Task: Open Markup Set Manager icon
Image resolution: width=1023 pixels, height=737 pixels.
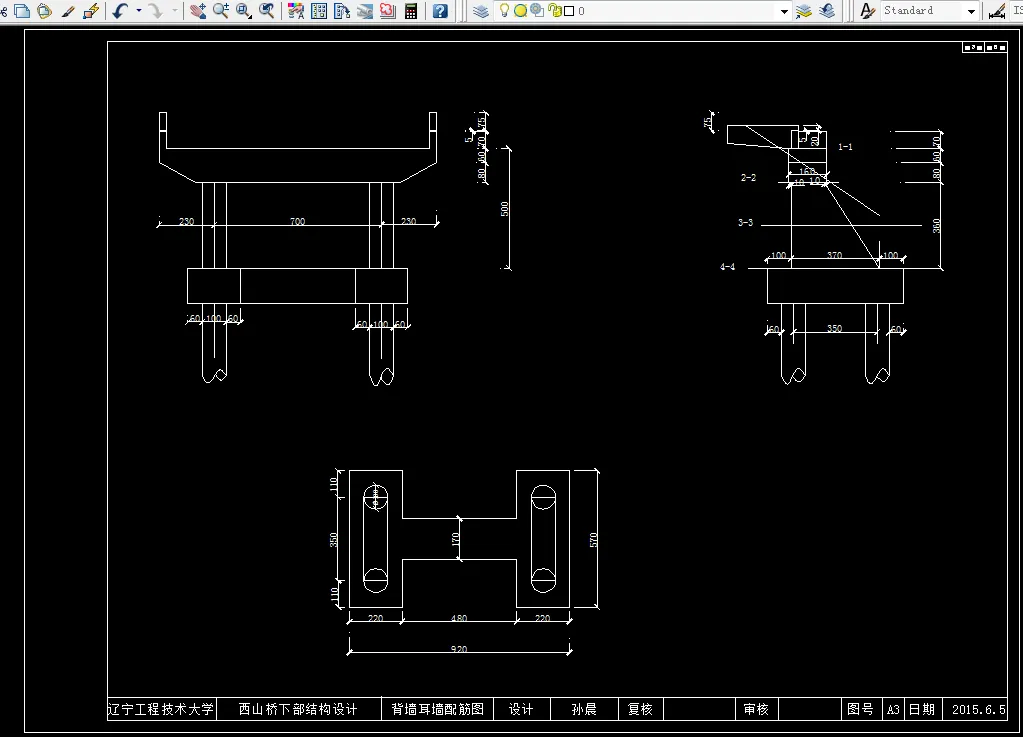Action: coord(388,10)
